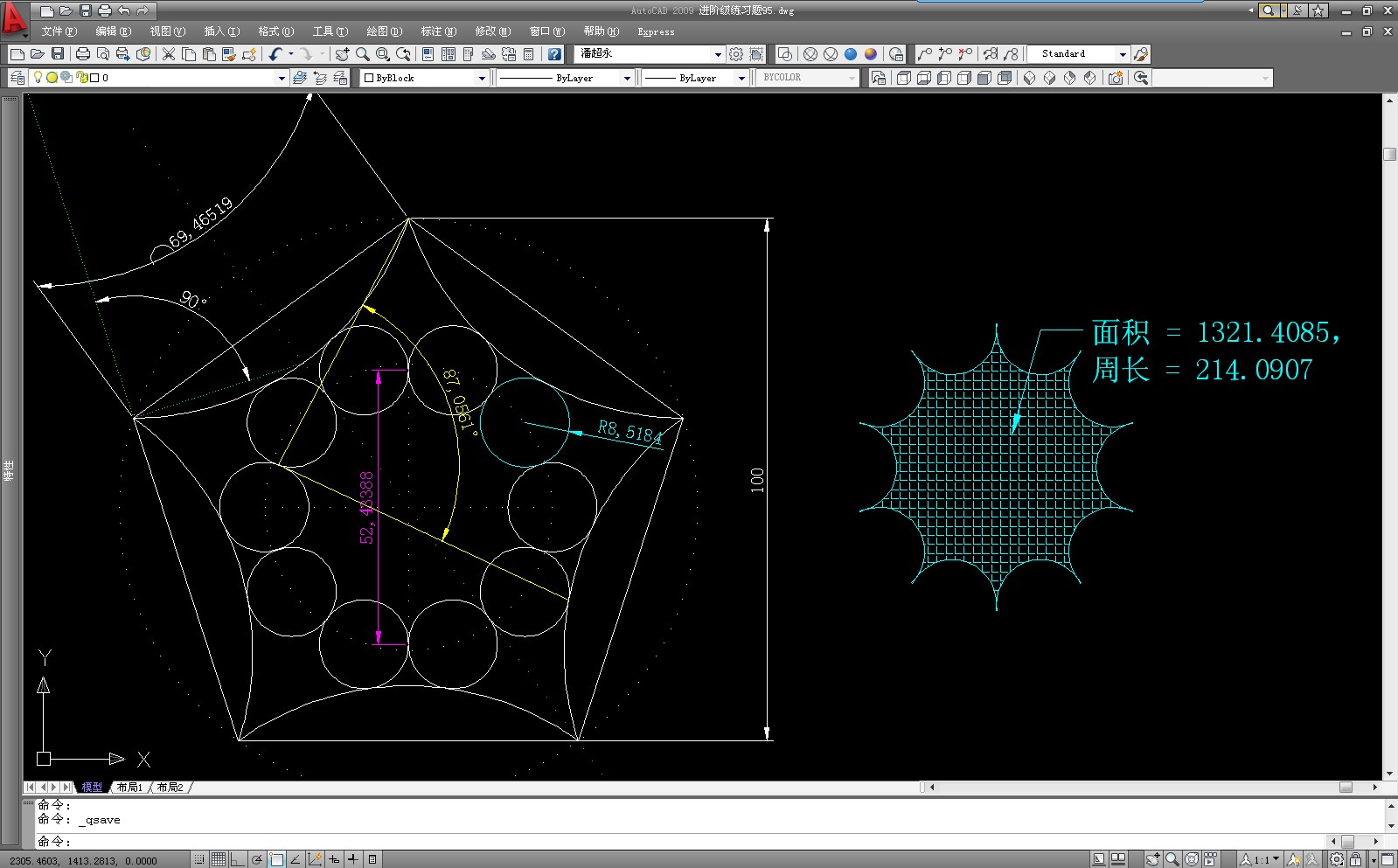Screen dimensions: 1398x868
Task: Open the Properties palette icon
Action: click(x=428, y=54)
